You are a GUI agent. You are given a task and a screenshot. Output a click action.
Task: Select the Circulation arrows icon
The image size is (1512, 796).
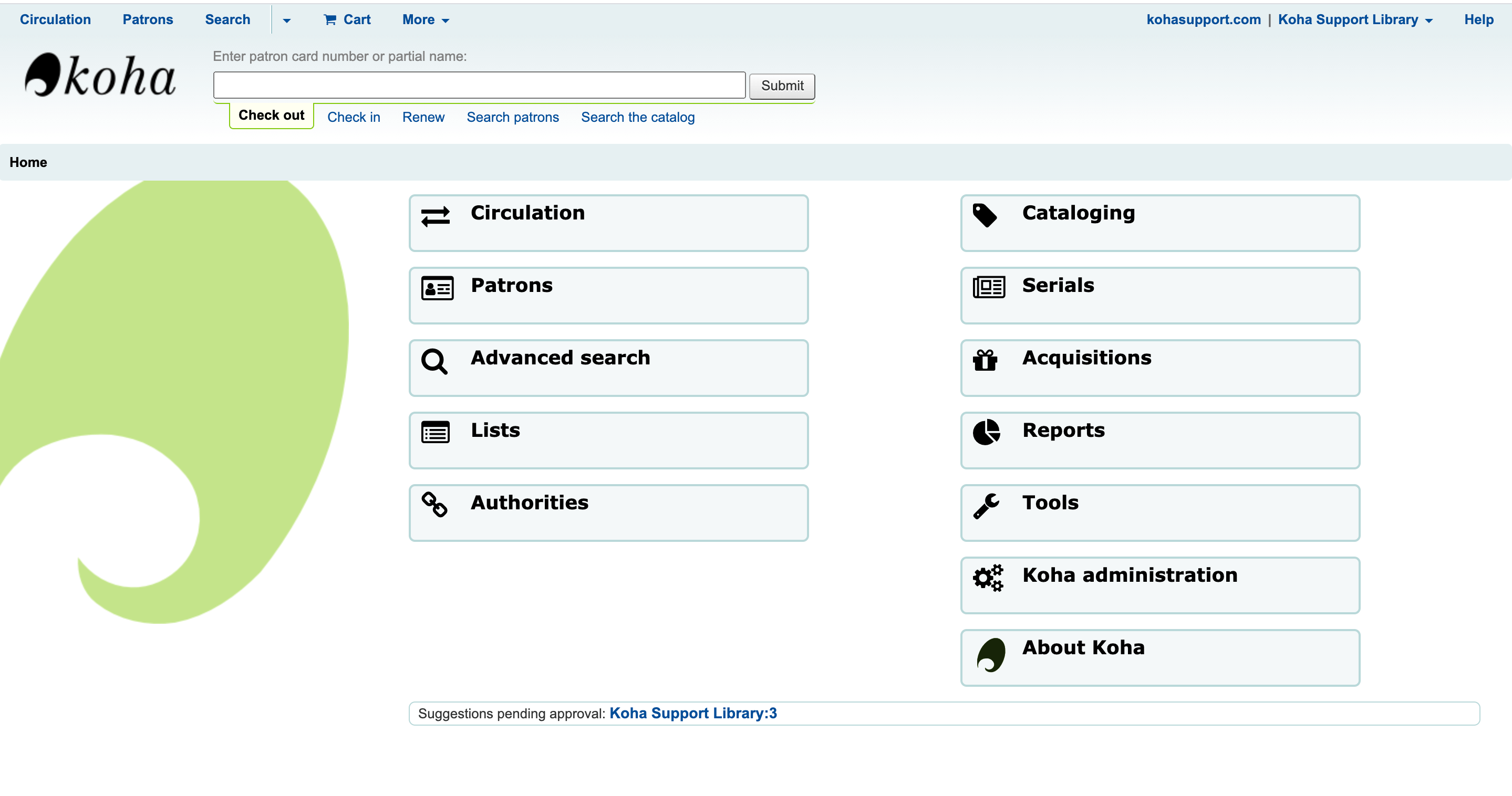pyautogui.click(x=435, y=216)
